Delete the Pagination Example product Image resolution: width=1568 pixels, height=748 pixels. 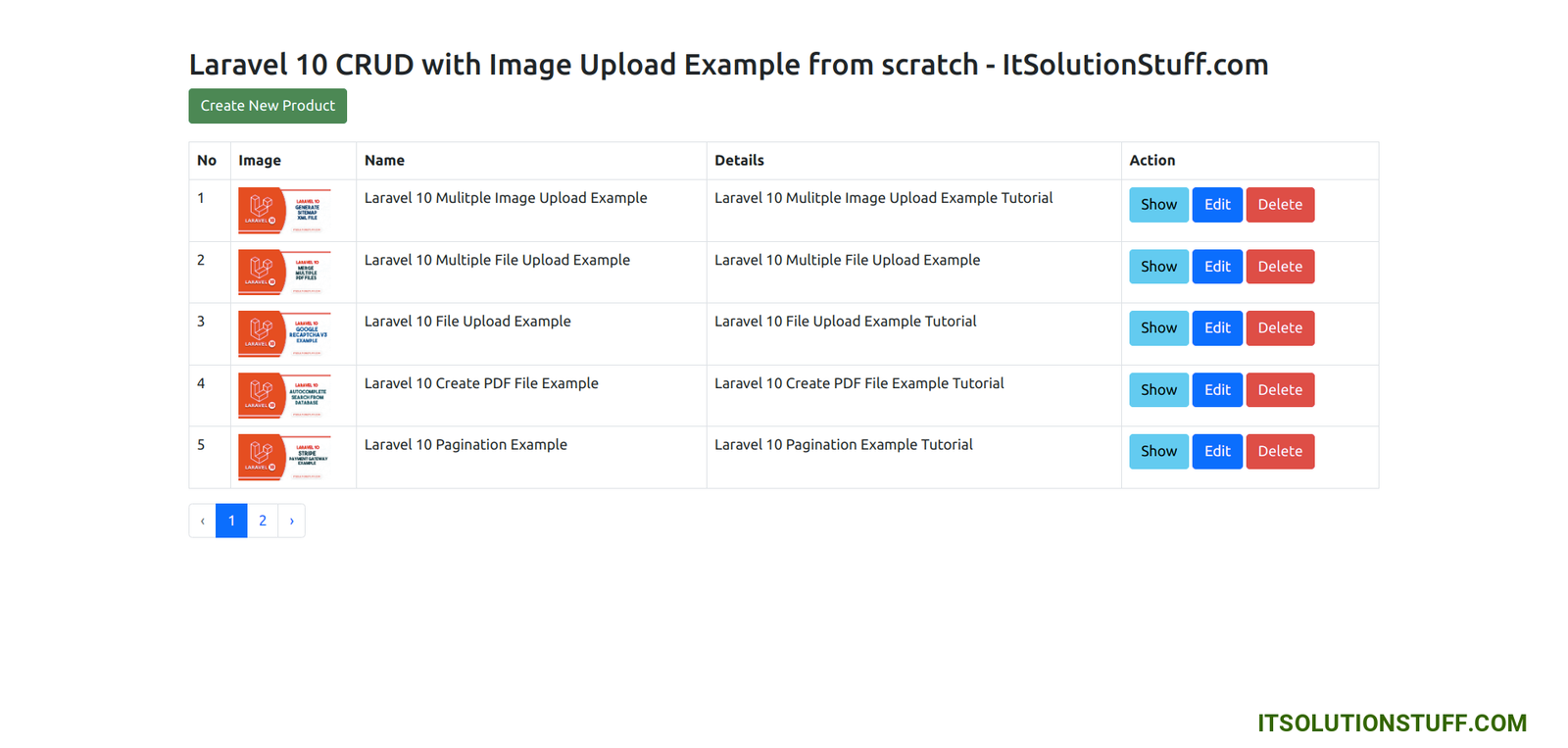1280,452
